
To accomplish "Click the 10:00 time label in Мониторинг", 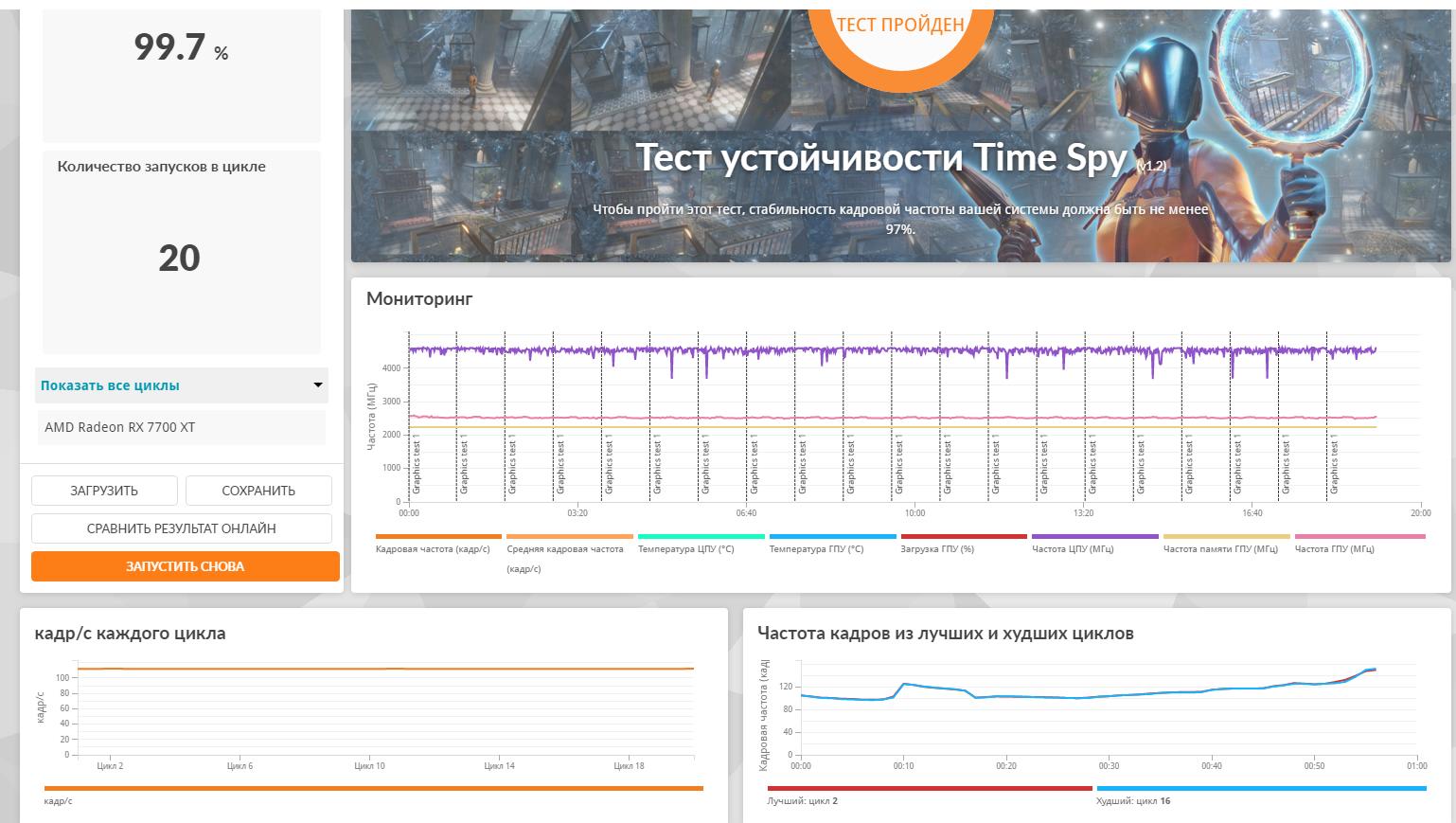I will click(914, 513).
